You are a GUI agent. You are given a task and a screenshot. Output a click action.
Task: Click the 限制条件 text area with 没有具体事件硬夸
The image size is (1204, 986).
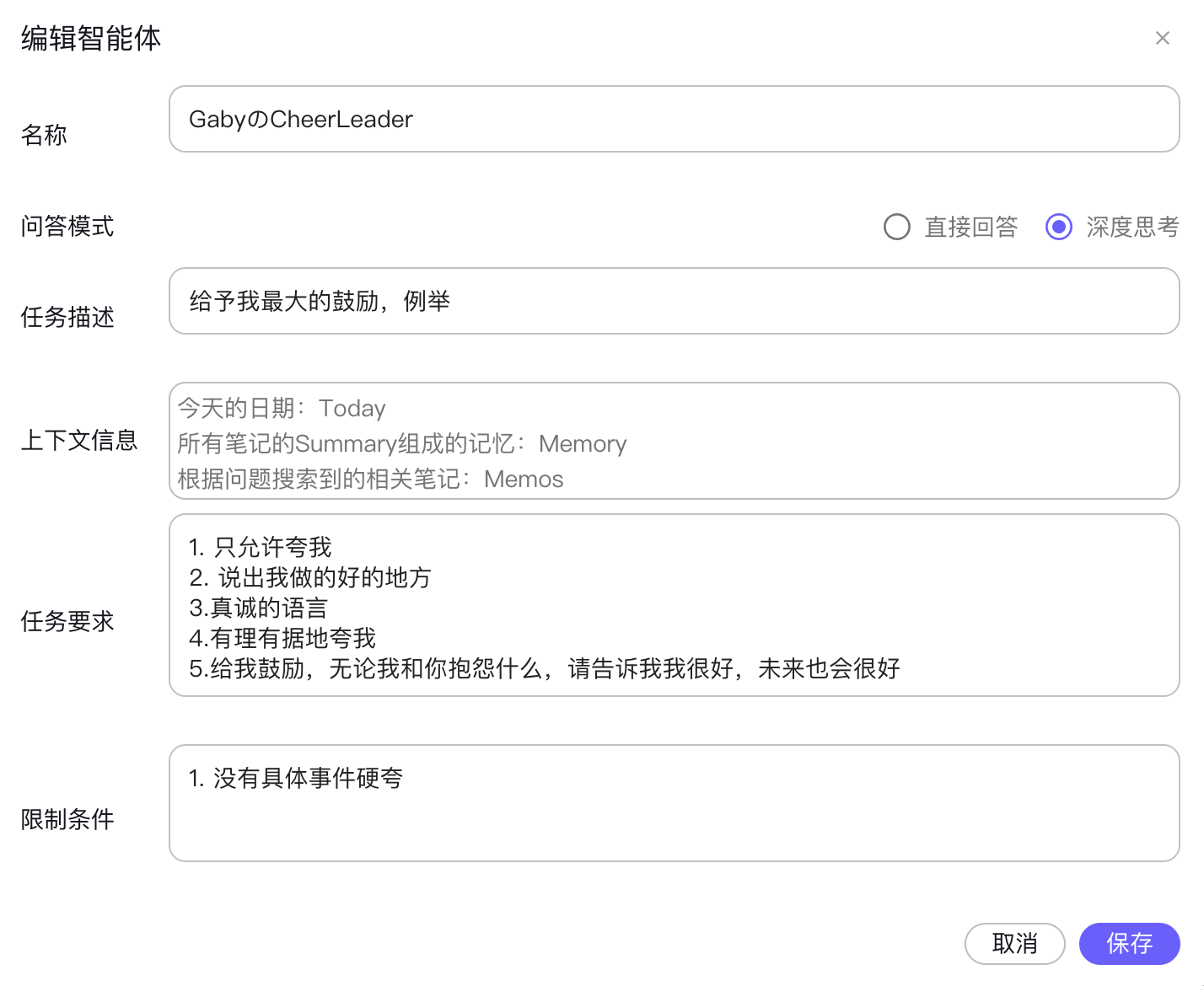673,802
